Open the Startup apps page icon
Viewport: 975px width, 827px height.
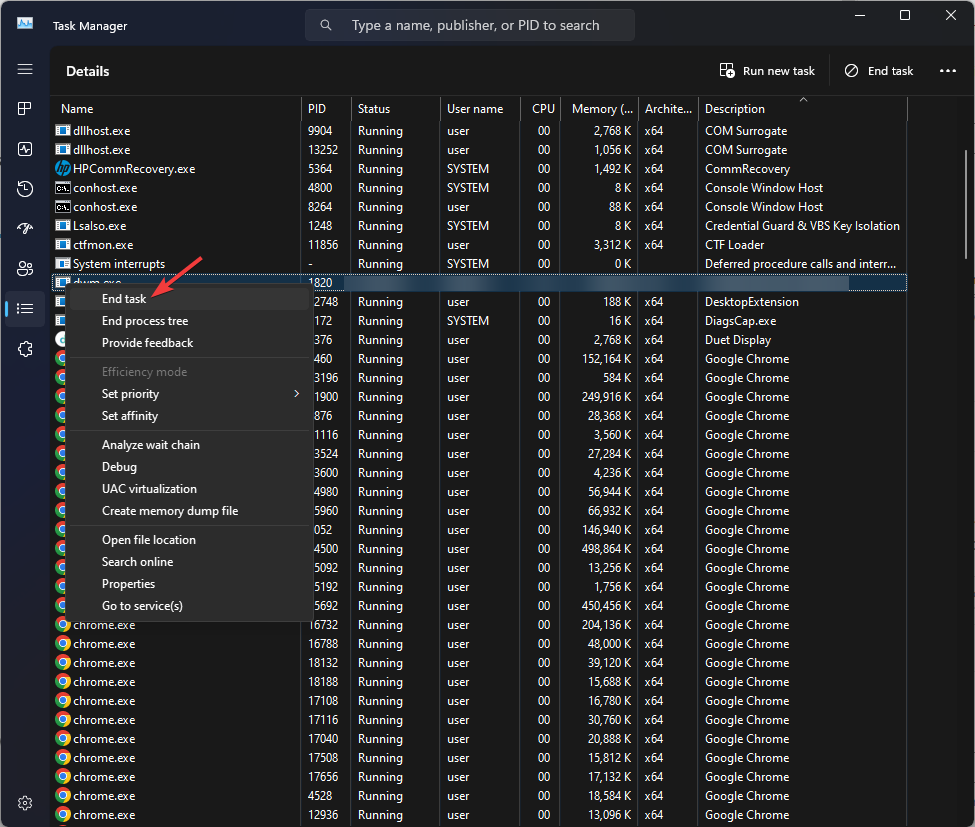click(25, 228)
